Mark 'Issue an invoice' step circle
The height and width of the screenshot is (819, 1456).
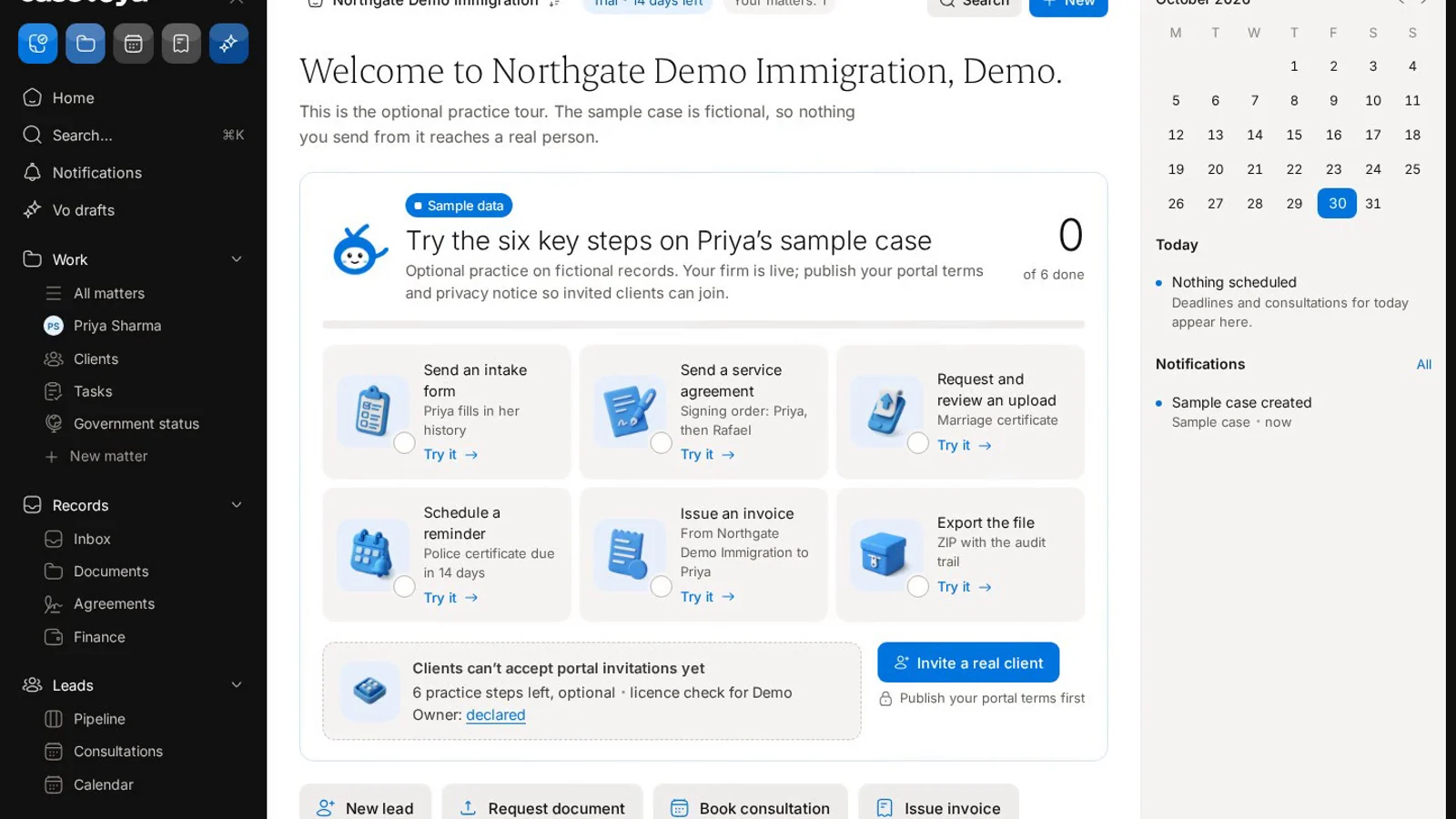pos(662,586)
